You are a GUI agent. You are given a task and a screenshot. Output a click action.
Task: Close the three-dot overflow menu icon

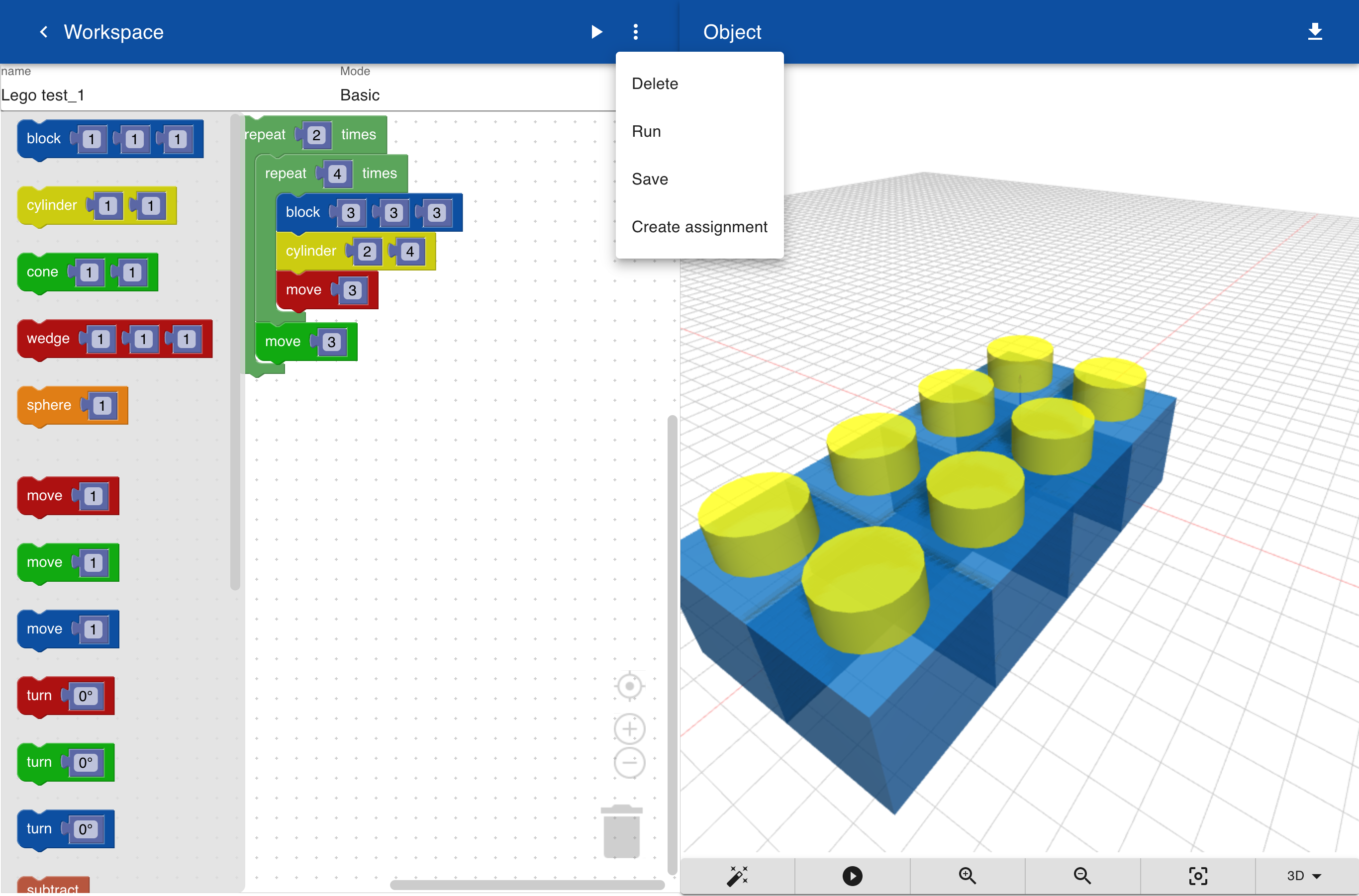click(x=636, y=32)
